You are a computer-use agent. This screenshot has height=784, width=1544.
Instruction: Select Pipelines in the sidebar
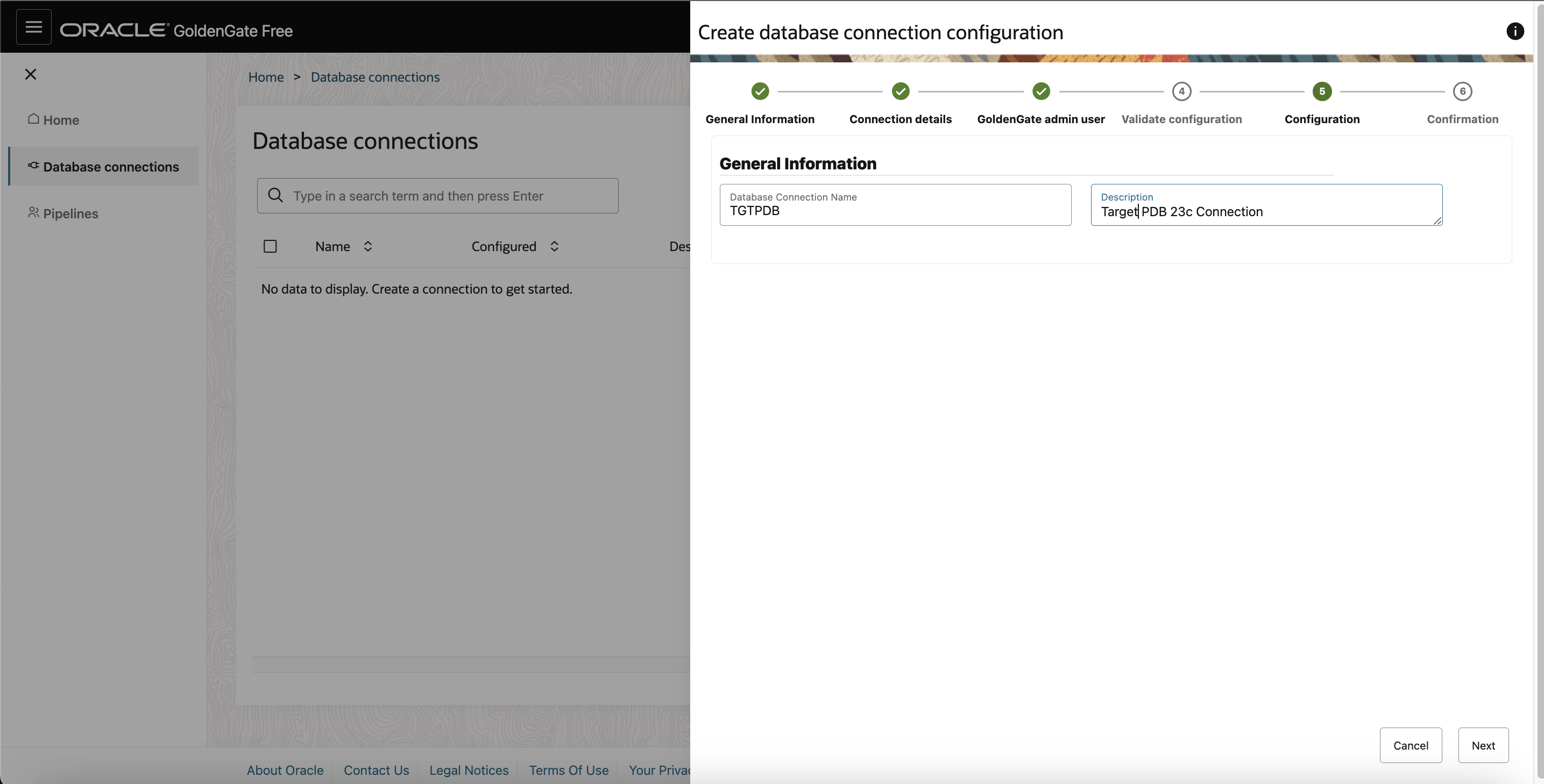tap(70, 213)
